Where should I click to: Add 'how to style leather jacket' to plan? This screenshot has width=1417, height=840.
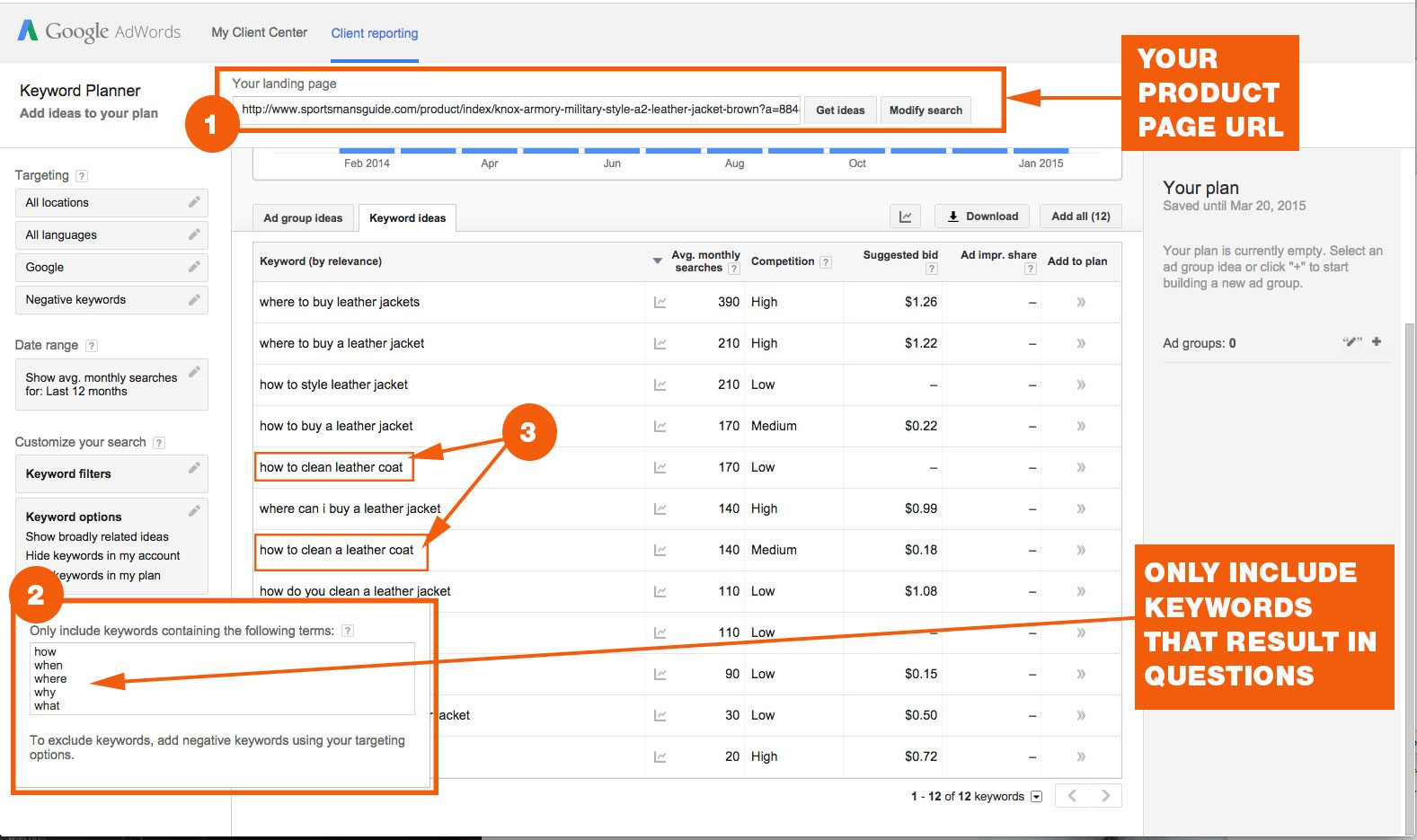(x=1080, y=385)
